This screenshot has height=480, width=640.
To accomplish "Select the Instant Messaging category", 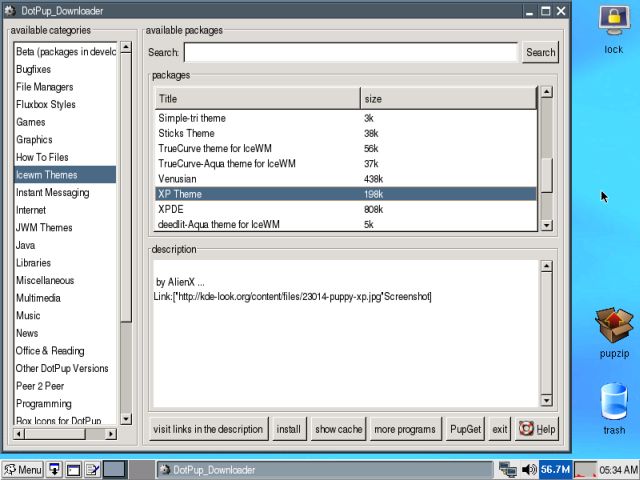I will 65,192.
